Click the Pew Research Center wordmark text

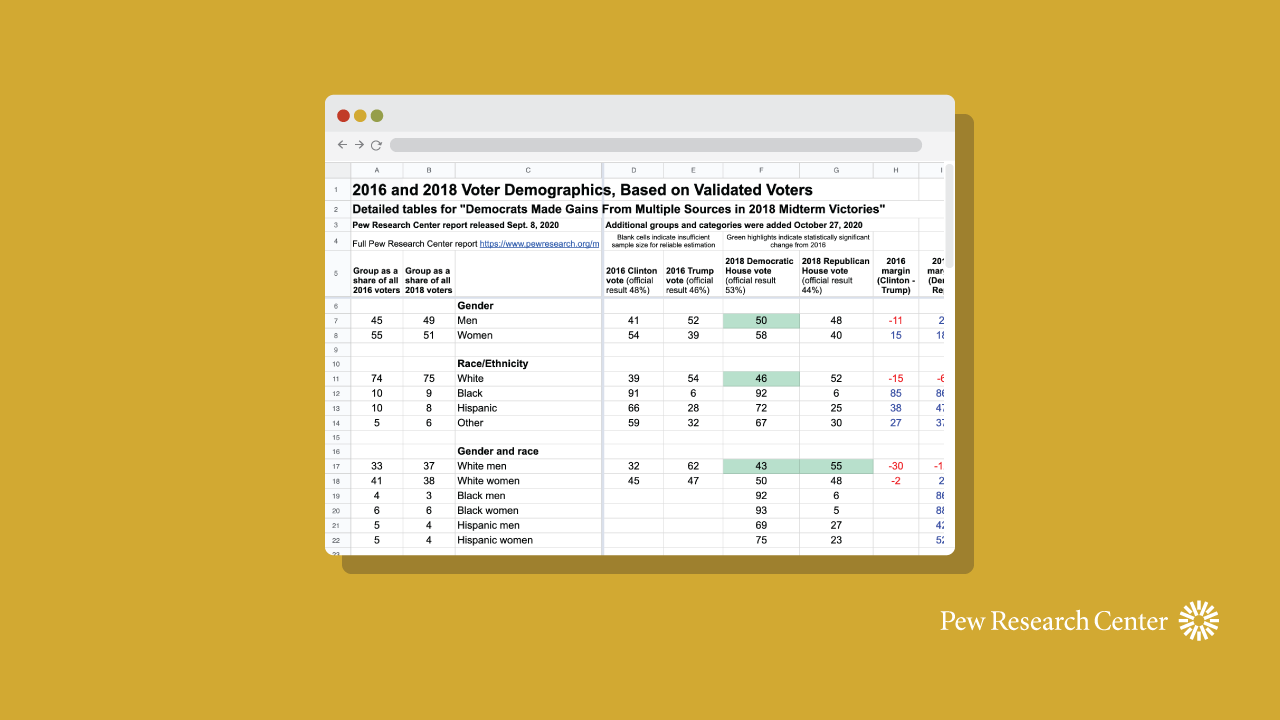click(1053, 621)
